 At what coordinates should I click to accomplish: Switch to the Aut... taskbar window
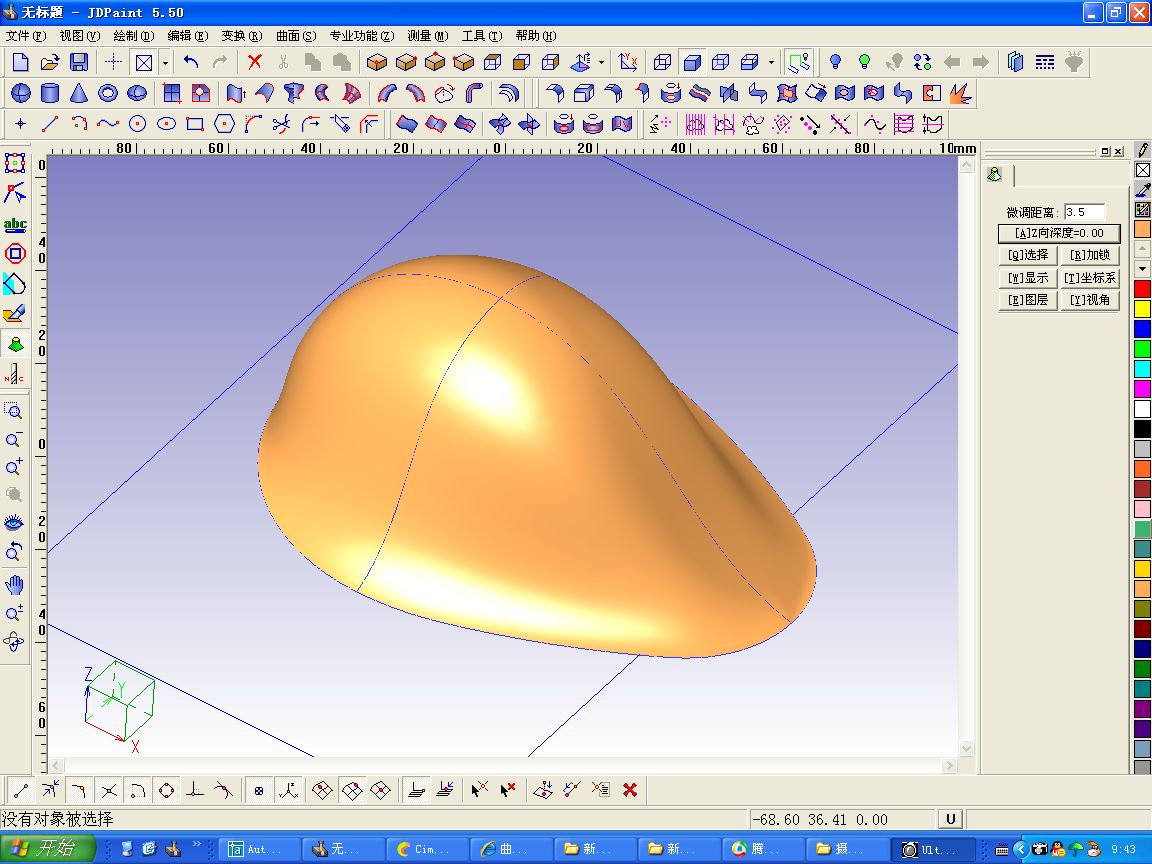tap(260, 849)
